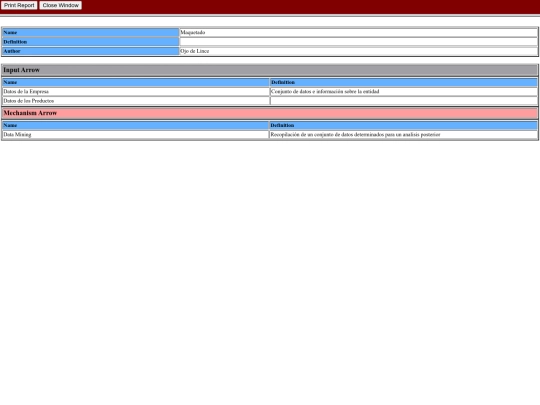Click the 'Conjunto de datos e información' definition

325,92
